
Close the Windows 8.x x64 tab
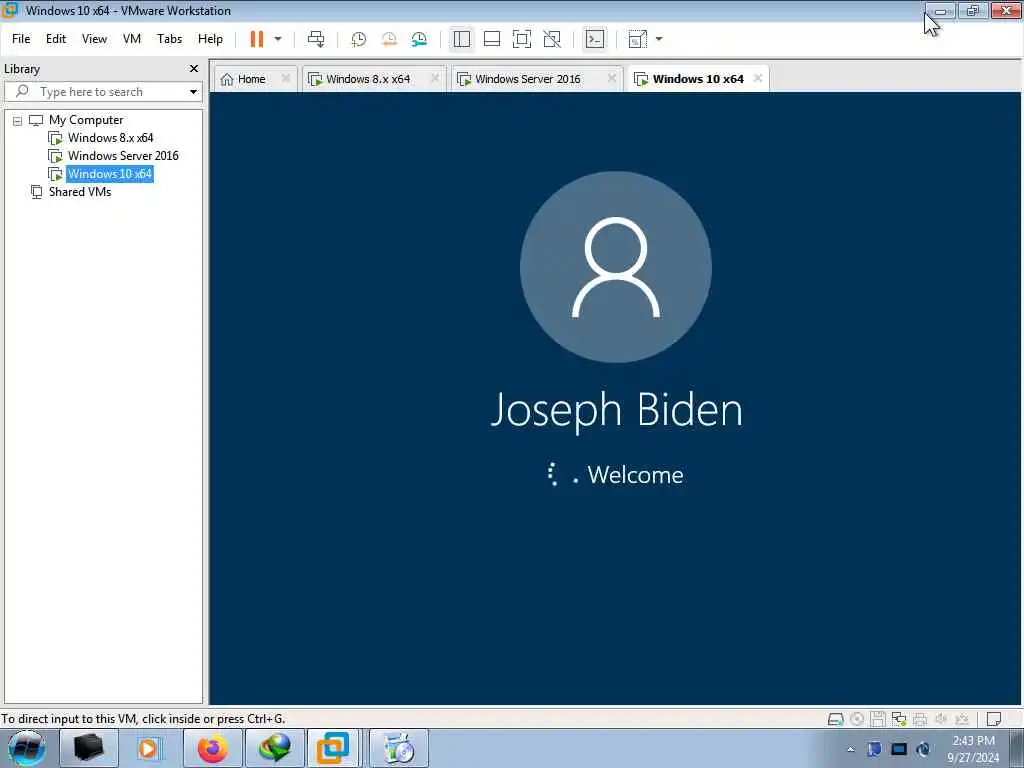point(435,78)
